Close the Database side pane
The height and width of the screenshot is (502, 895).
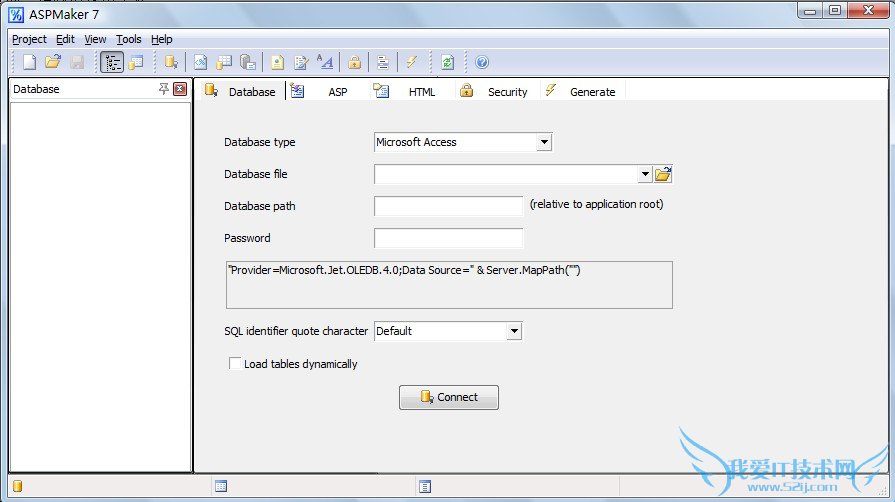180,89
